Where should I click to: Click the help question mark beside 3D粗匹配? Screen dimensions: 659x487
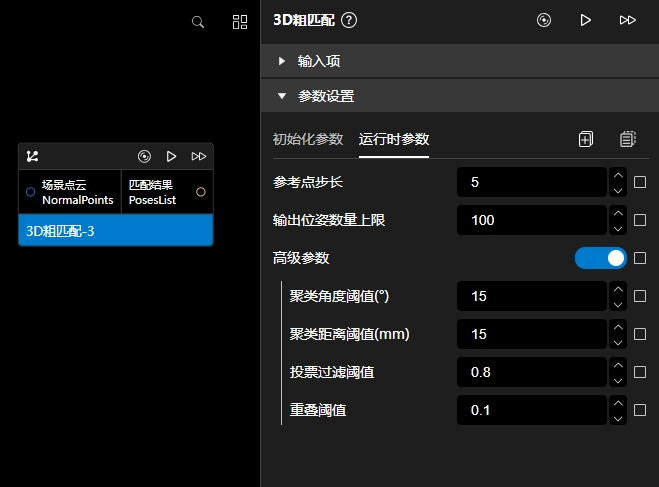point(349,20)
